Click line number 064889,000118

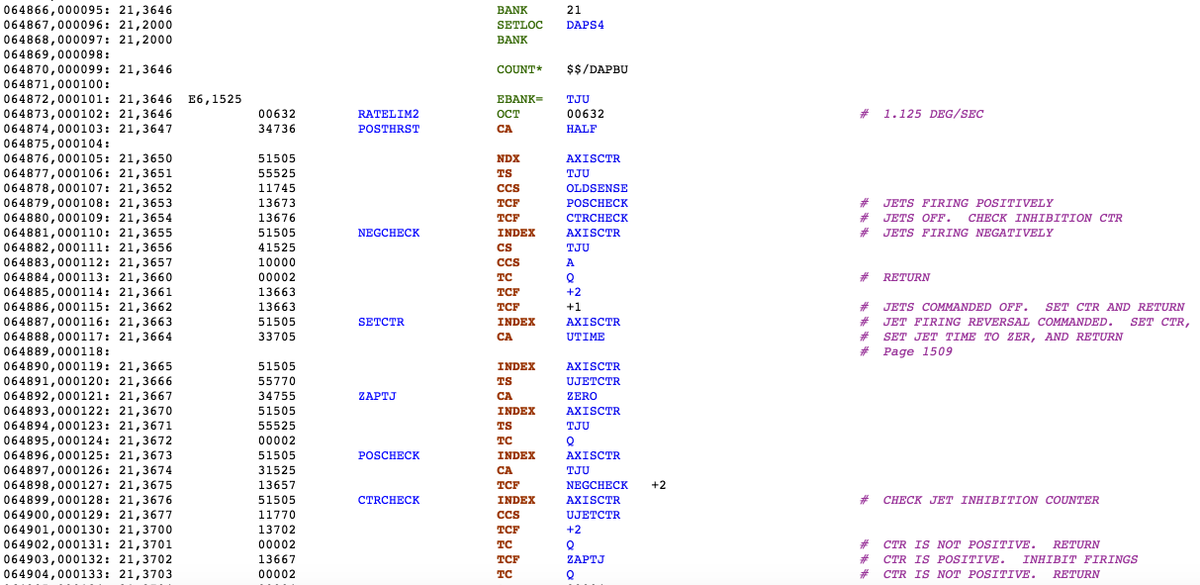click(x=57, y=351)
